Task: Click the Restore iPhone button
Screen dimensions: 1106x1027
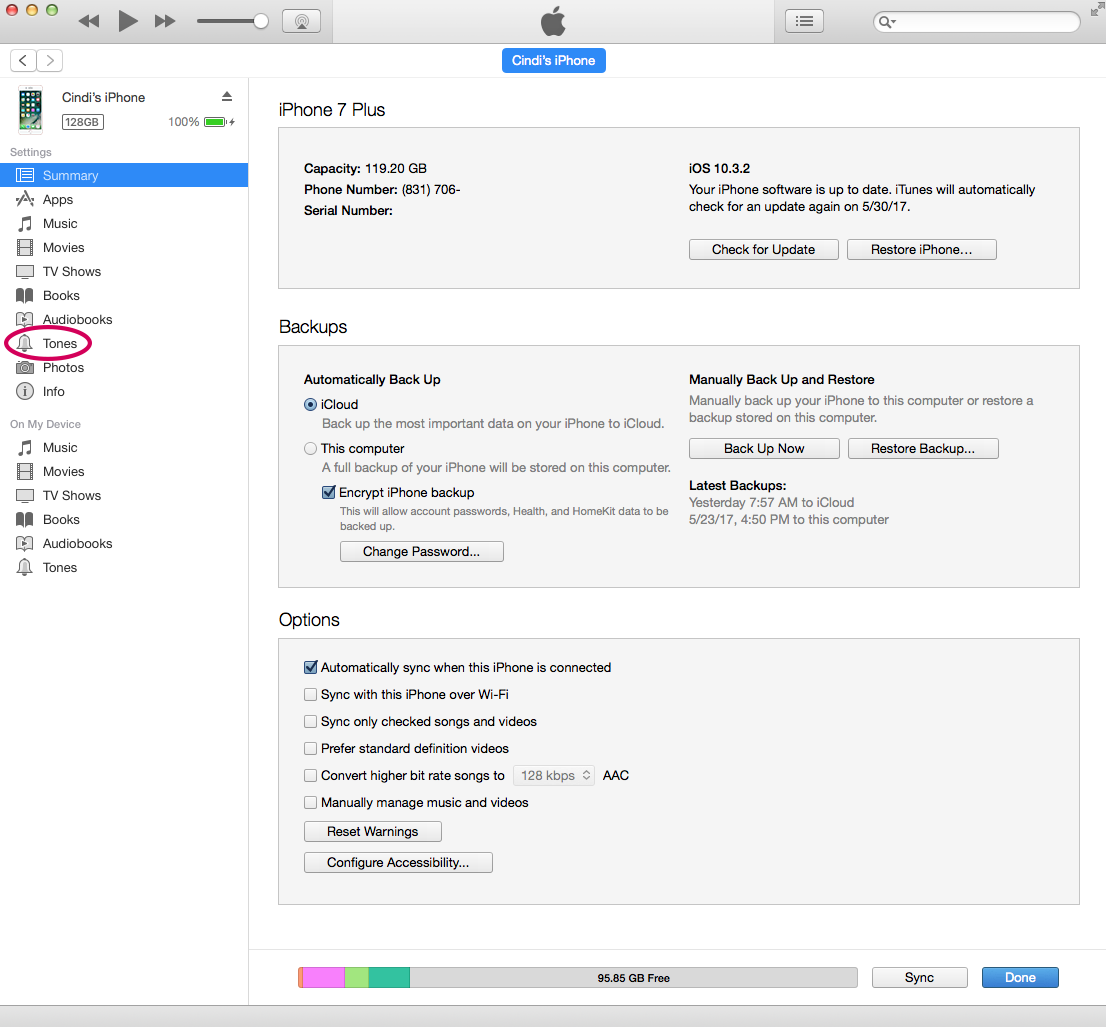Action: (x=921, y=250)
